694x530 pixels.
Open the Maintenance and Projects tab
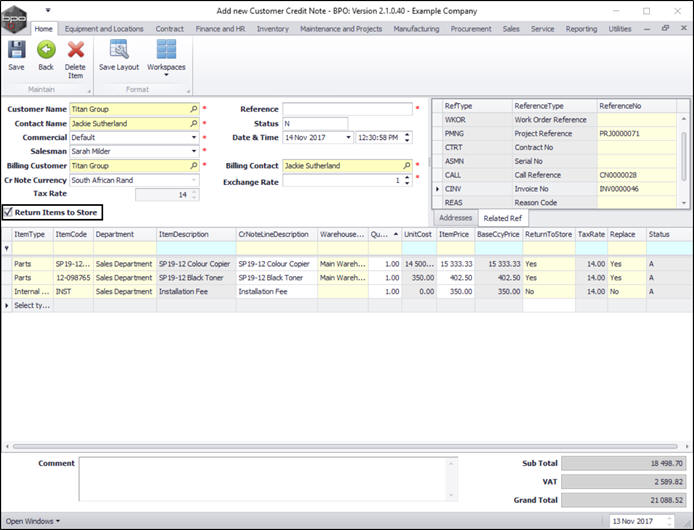[x=341, y=29]
